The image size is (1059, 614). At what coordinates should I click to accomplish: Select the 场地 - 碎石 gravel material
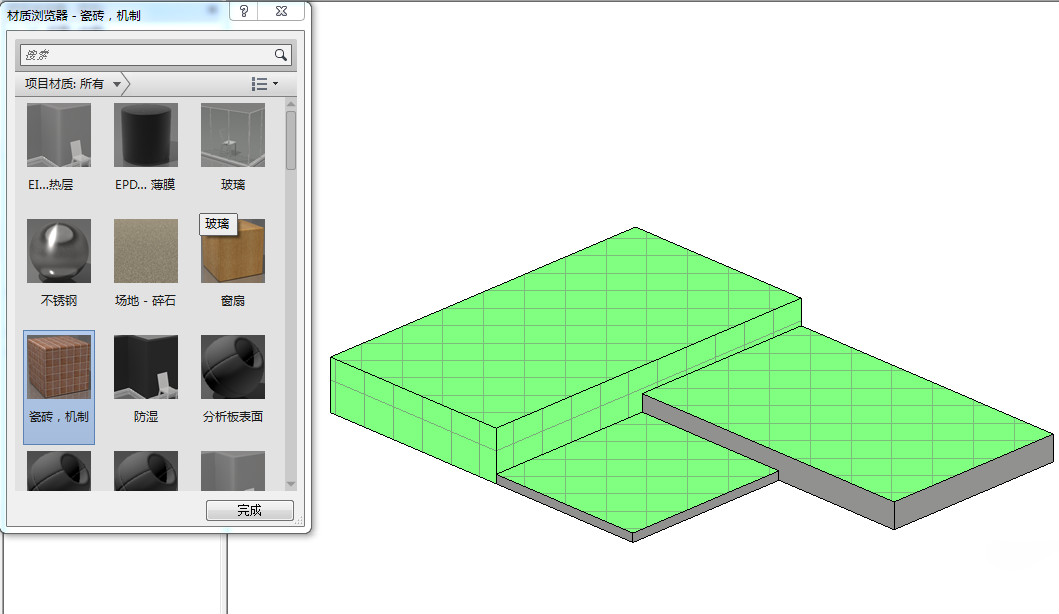pyautogui.click(x=145, y=251)
